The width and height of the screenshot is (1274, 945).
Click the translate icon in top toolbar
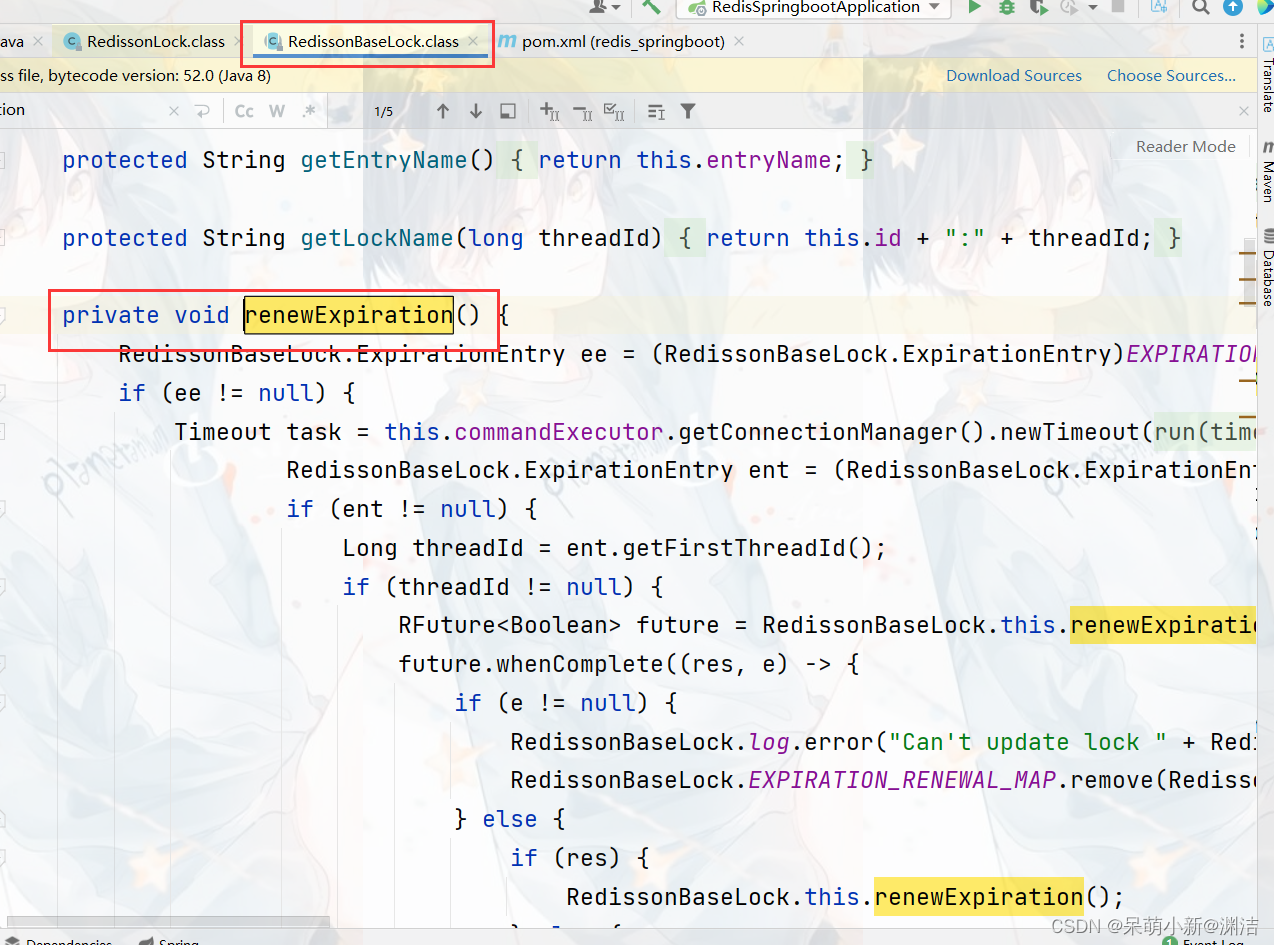[x=1159, y=7]
